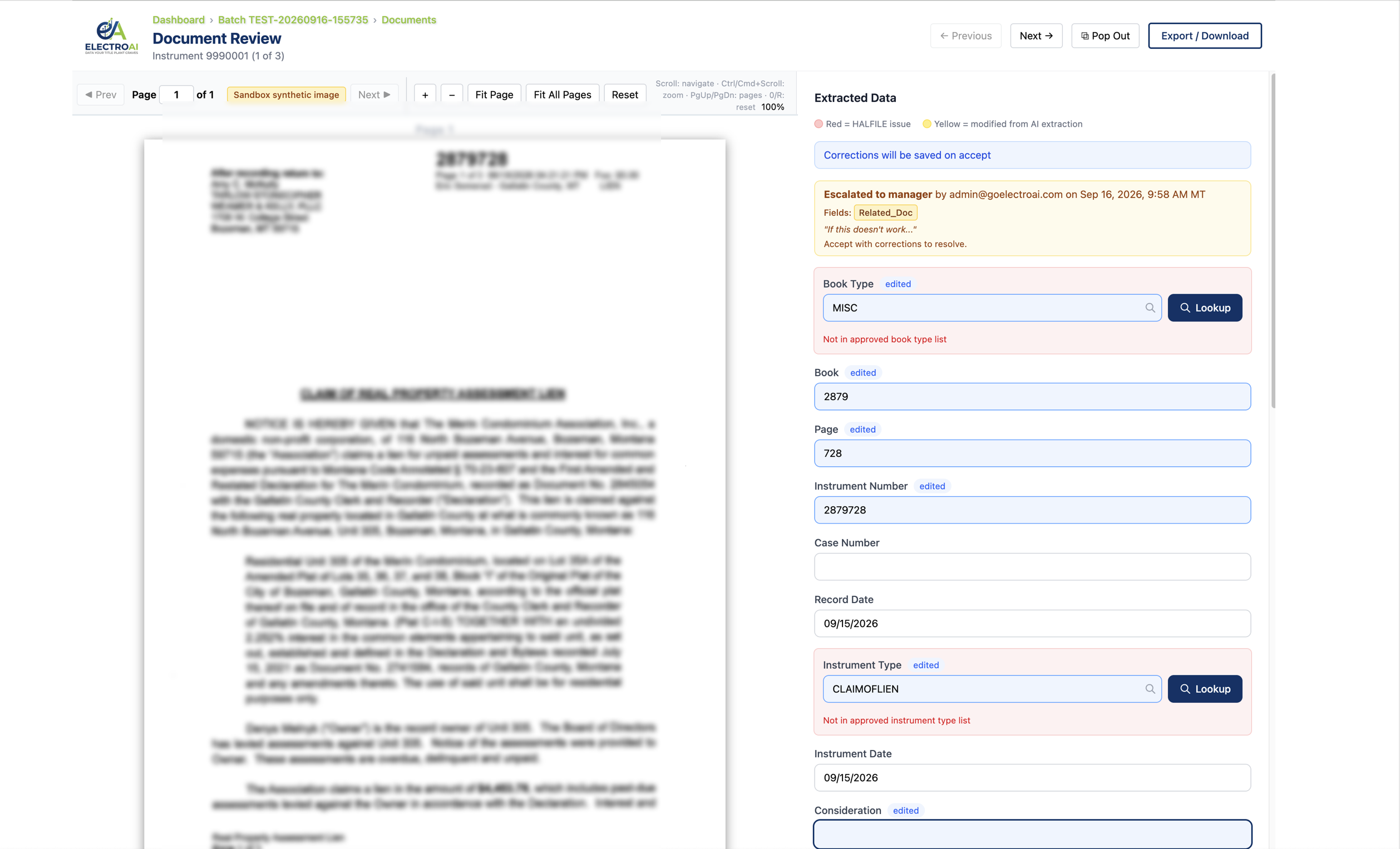The height and width of the screenshot is (849, 1400).
Task: Click Instrument Number field 2879728
Action: tap(1032, 510)
